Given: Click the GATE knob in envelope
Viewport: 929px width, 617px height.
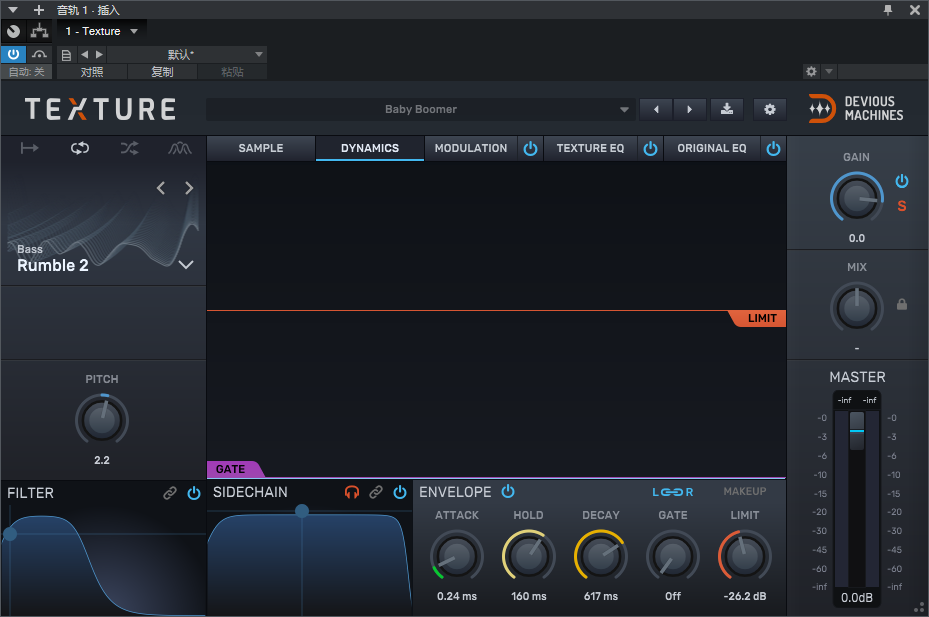Looking at the screenshot, I should pyautogui.click(x=672, y=557).
